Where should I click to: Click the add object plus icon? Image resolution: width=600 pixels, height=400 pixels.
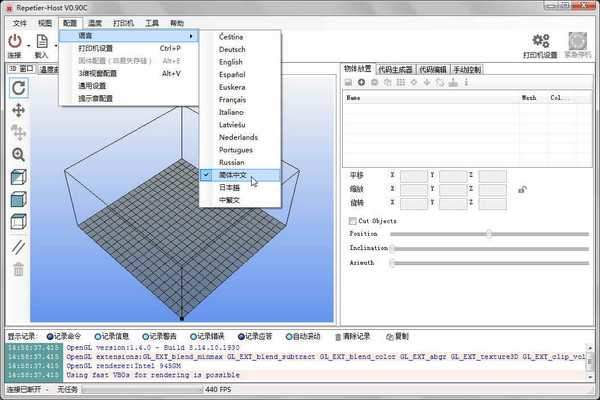tap(361, 82)
